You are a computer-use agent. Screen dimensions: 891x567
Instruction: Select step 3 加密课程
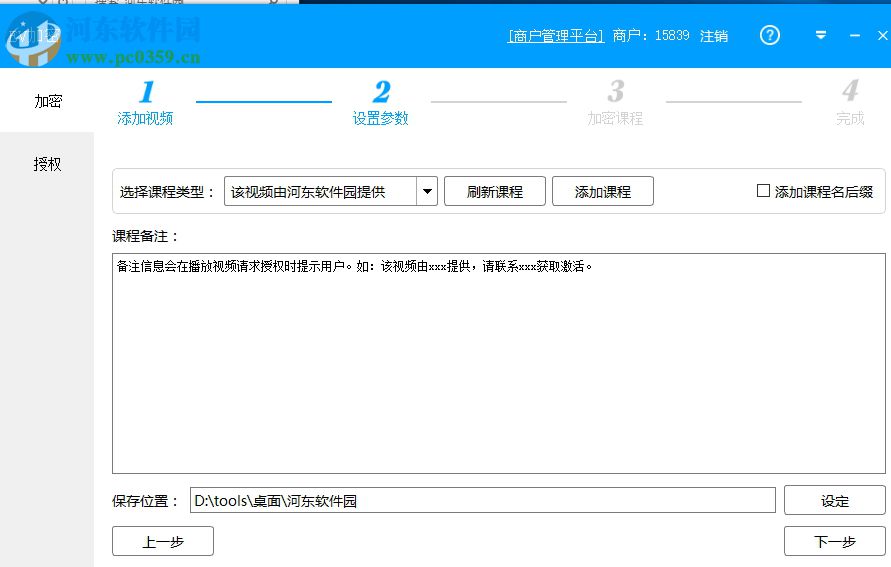(x=615, y=103)
